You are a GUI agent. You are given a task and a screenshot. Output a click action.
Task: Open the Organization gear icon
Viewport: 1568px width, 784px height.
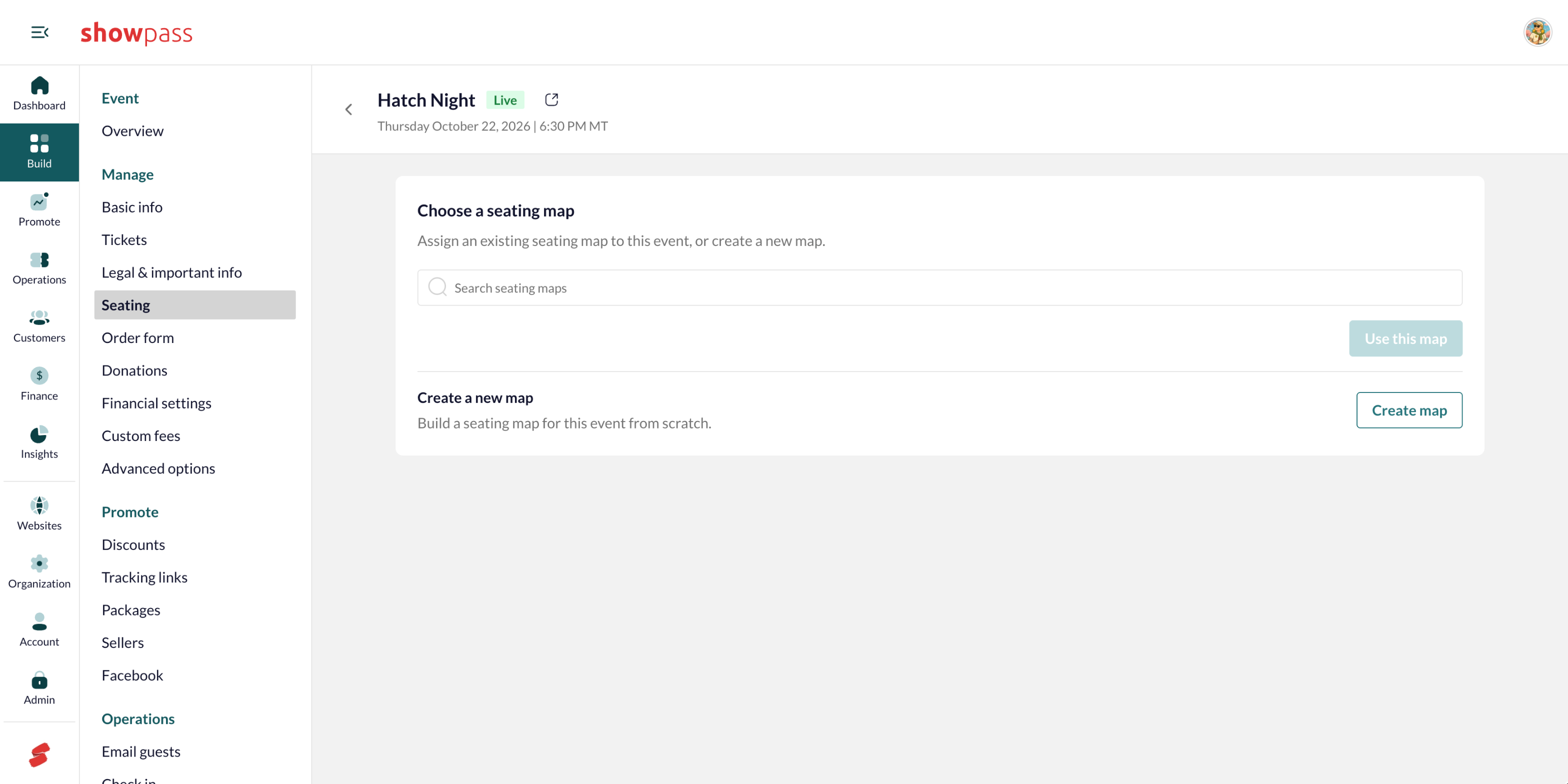(39, 563)
